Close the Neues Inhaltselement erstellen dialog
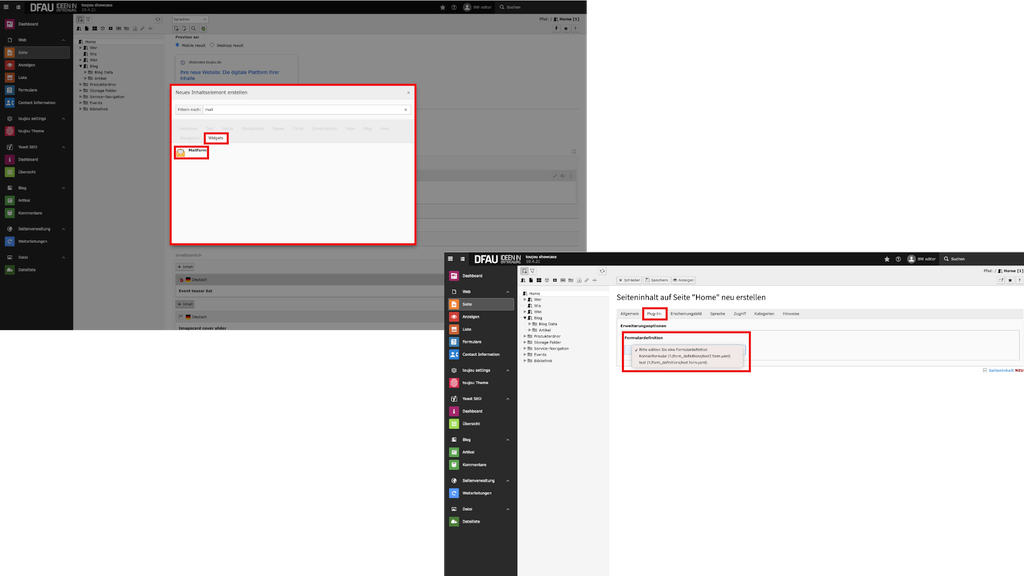 click(x=408, y=92)
